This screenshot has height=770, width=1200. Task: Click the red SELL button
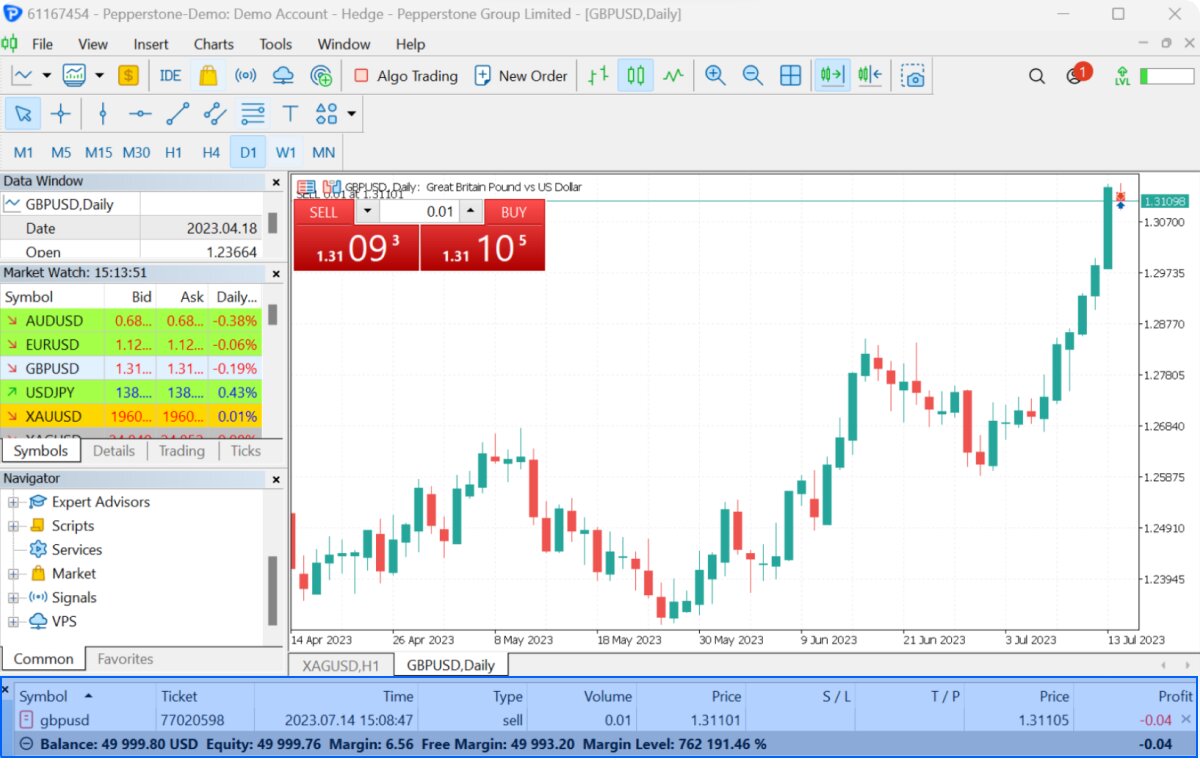pyautogui.click(x=324, y=212)
